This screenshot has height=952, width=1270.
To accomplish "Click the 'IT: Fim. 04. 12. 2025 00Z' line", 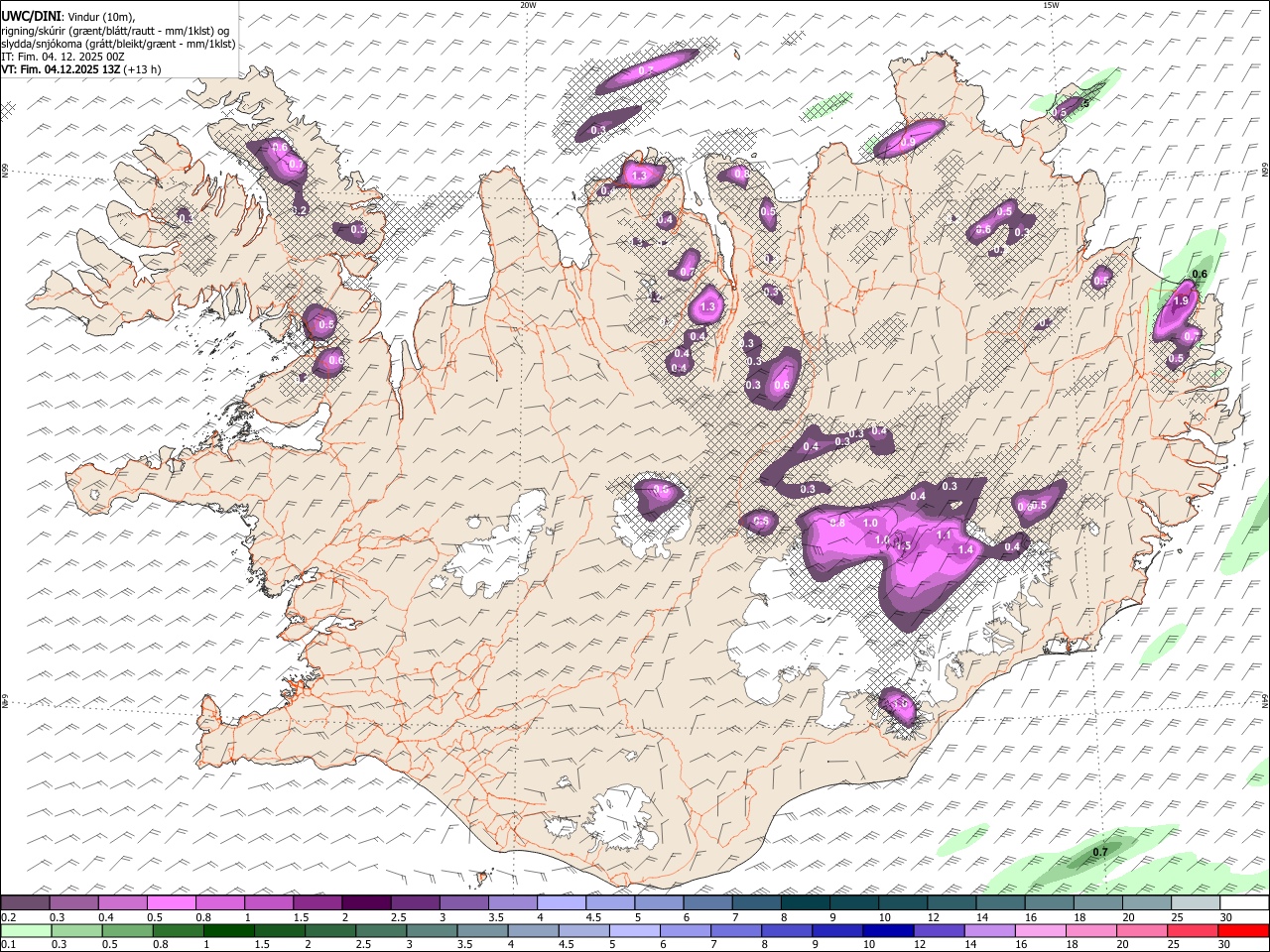I will point(63,57).
